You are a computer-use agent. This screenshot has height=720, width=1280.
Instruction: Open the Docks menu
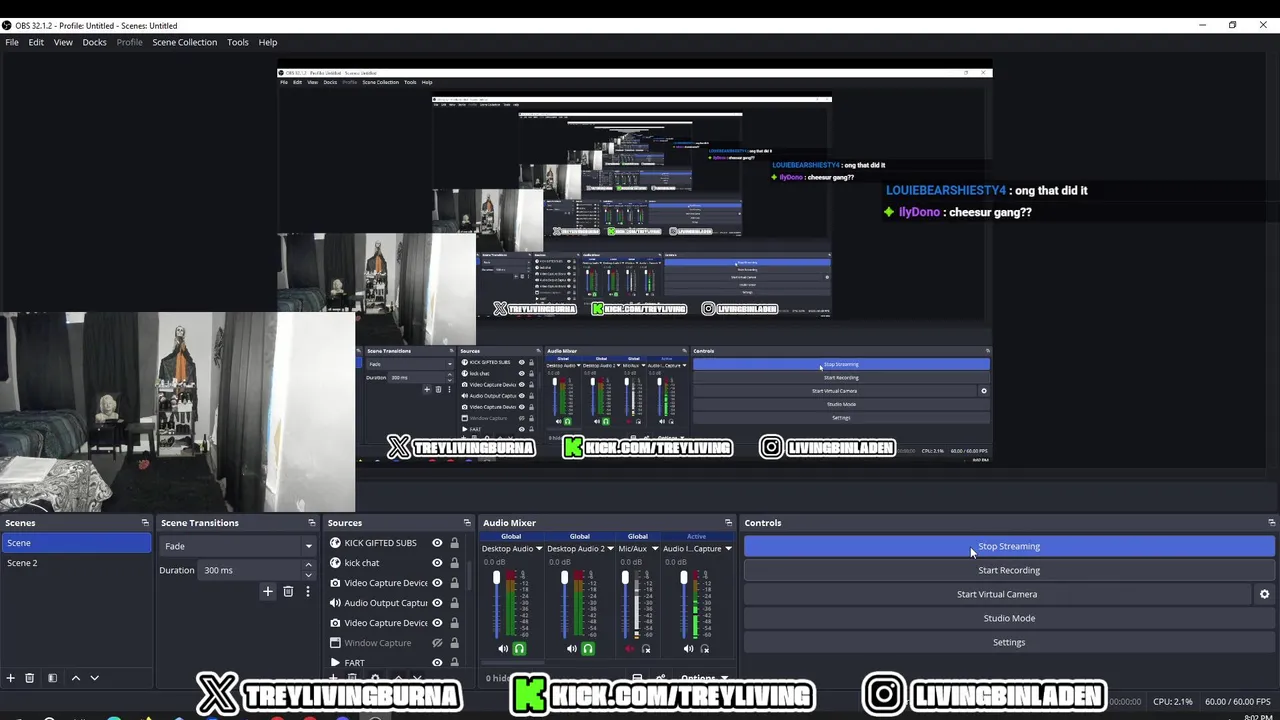[x=94, y=42]
